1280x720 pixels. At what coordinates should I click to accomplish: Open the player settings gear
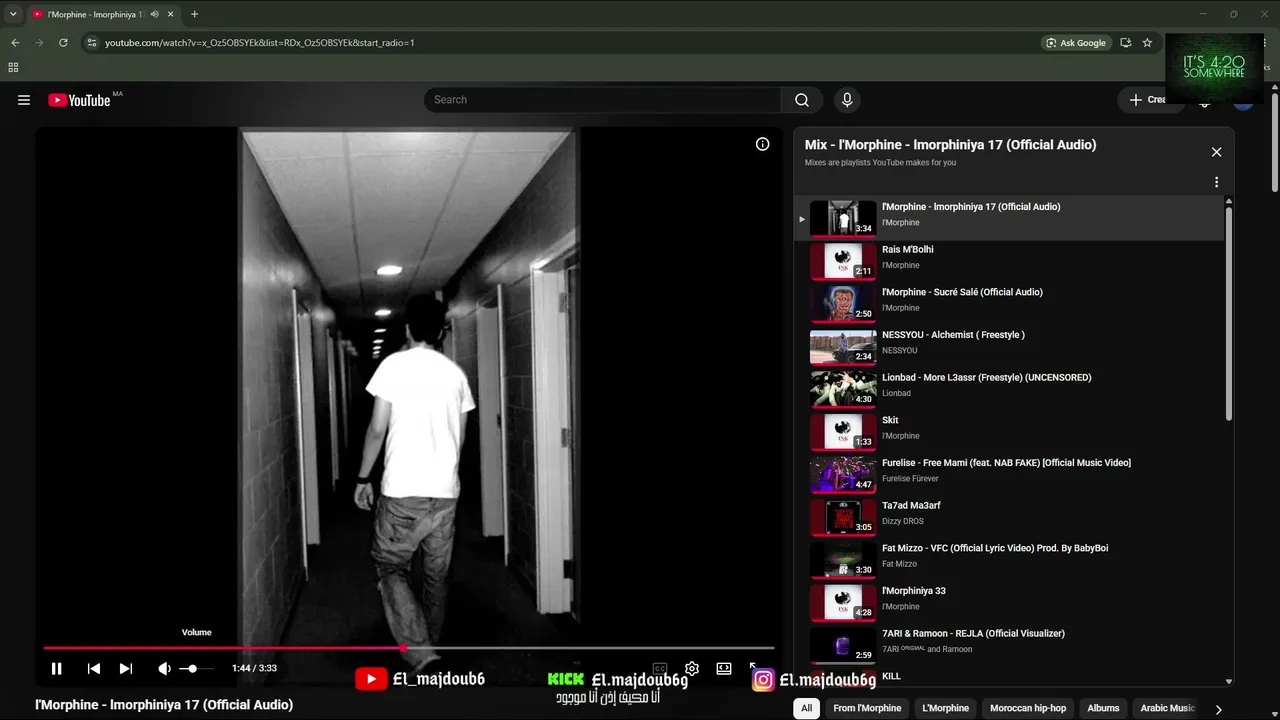click(x=692, y=669)
